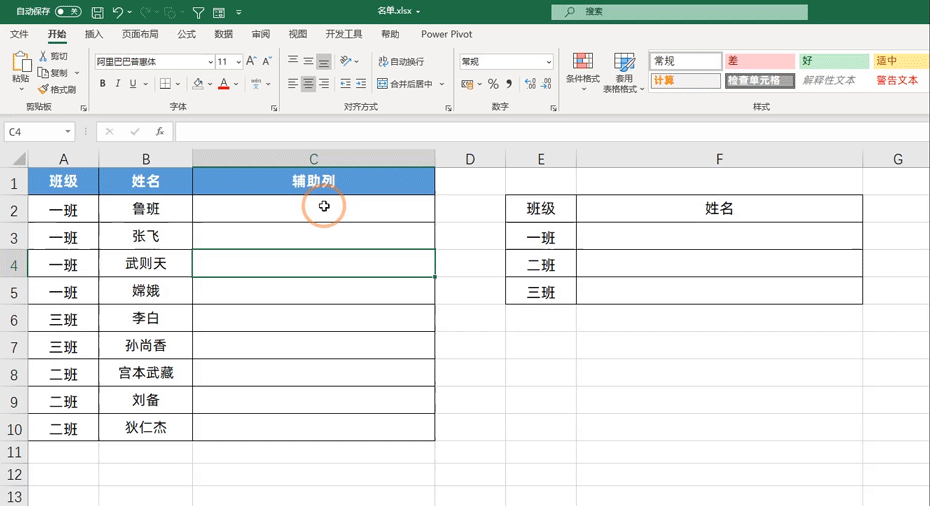Image resolution: width=930 pixels, height=506 pixels.
Task: Click the 格式刷 format painter
Action: (x=57, y=90)
